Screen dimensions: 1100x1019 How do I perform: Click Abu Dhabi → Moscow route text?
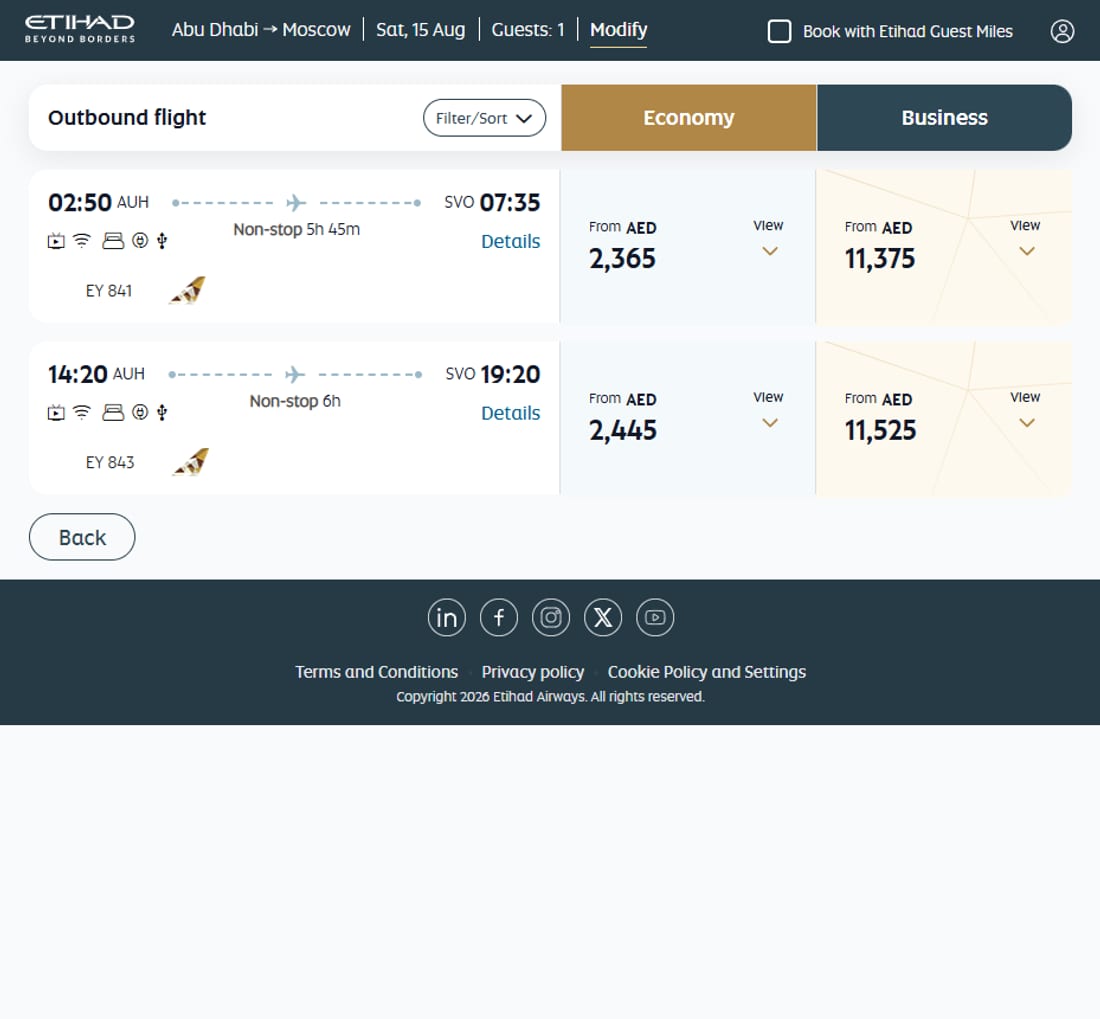coord(261,29)
